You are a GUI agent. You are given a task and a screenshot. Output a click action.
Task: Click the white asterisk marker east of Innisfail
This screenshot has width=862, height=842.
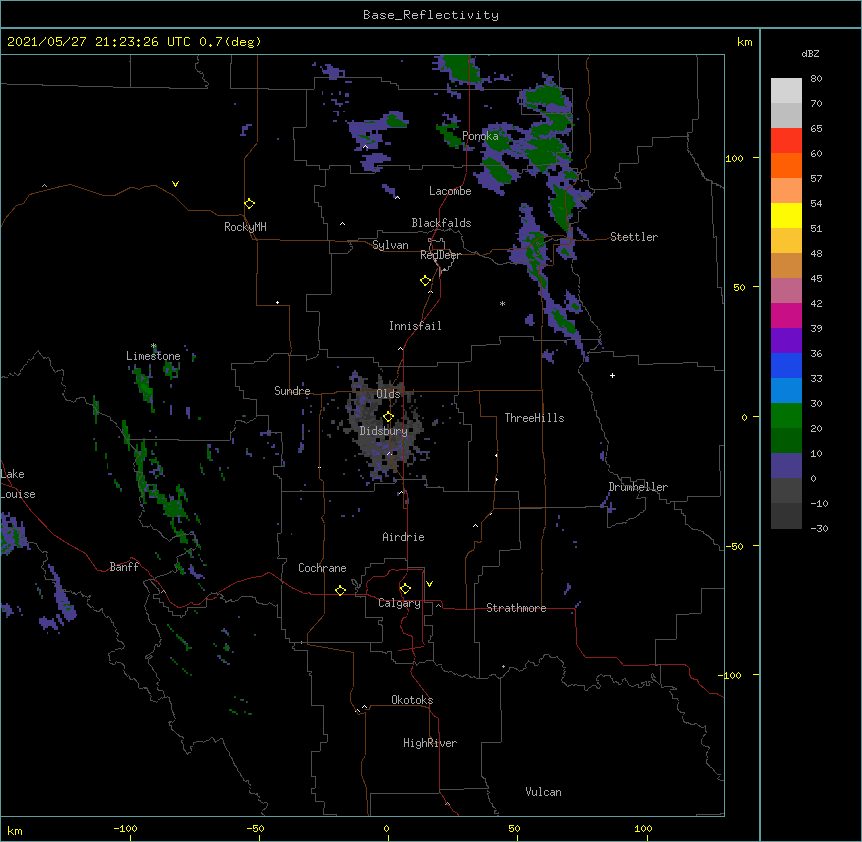(502, 303)
